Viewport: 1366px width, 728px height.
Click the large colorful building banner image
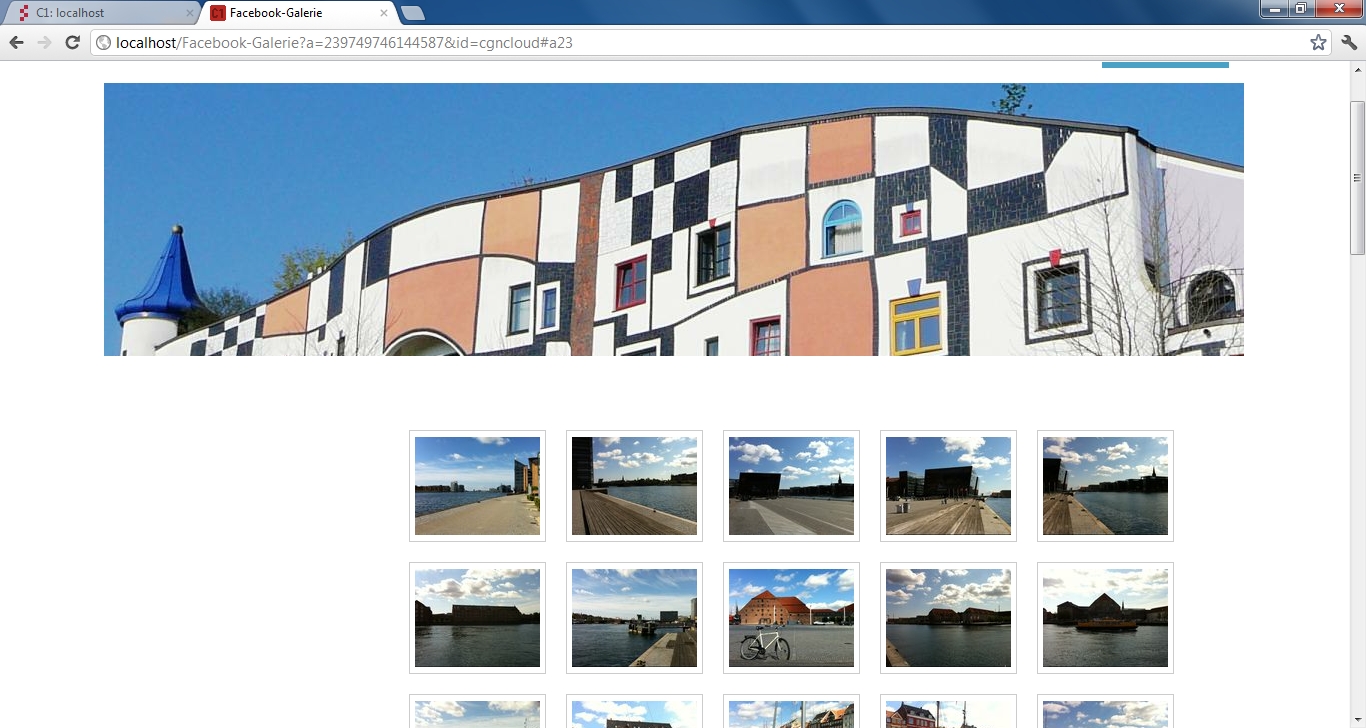673,219
